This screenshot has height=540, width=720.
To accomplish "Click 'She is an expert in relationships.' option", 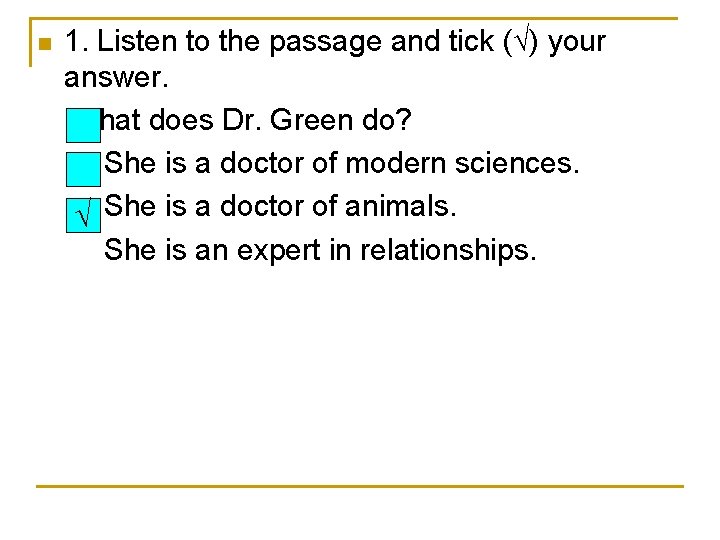I will point(320,249).
